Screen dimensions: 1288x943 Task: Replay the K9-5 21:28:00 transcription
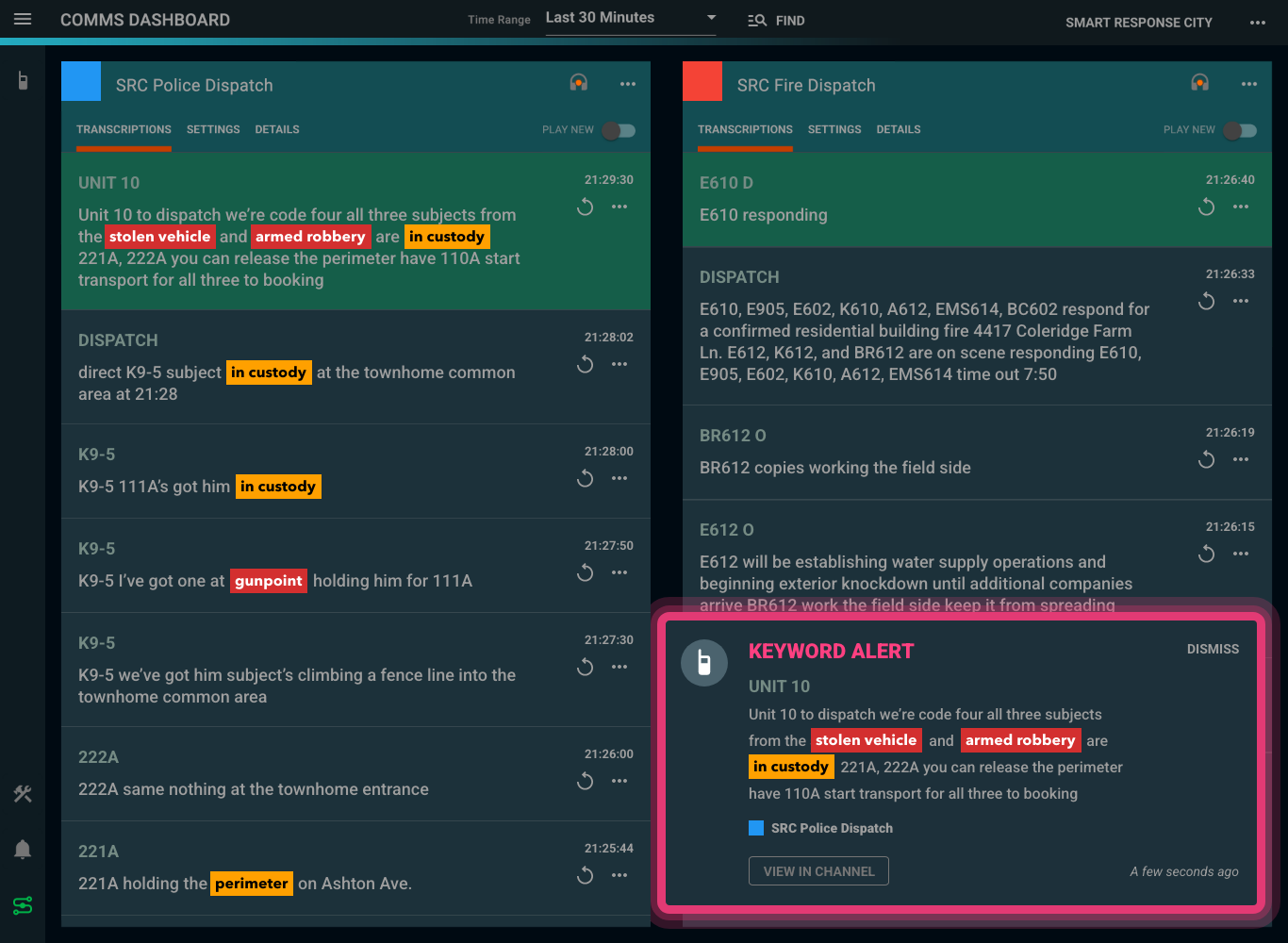pyautogui.click(x=586, y=478)
